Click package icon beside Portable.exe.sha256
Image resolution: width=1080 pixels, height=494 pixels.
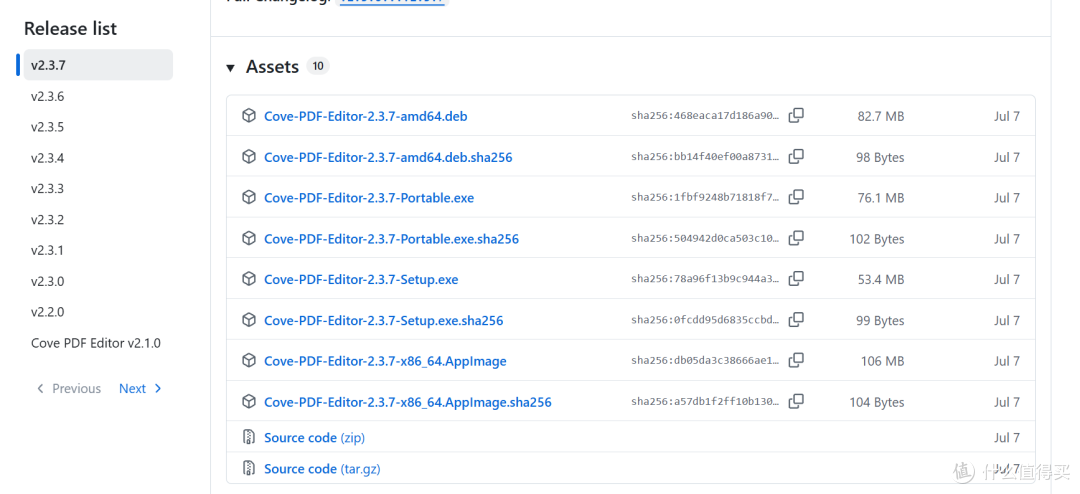[x=249, y=238]
